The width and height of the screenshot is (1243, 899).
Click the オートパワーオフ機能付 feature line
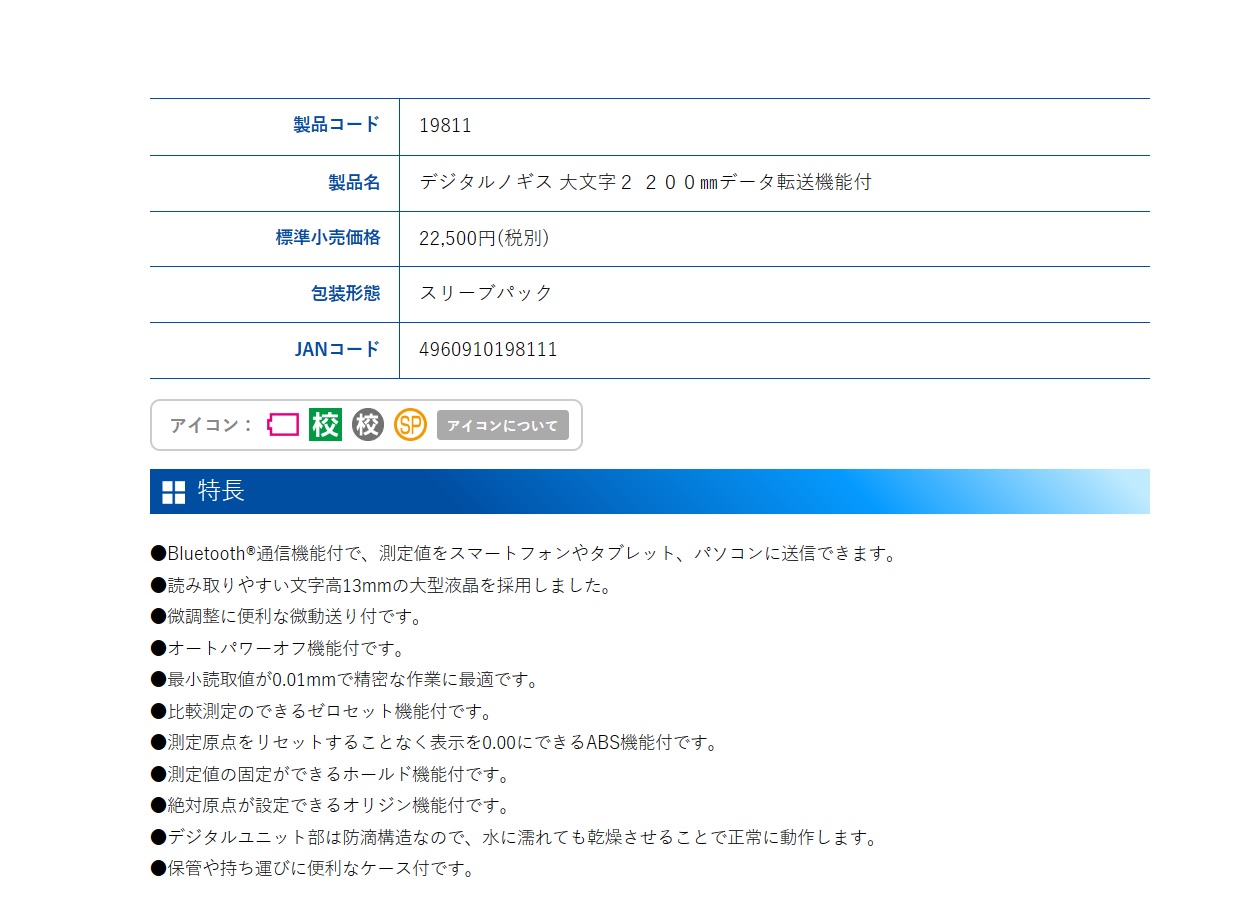(277, 648)
